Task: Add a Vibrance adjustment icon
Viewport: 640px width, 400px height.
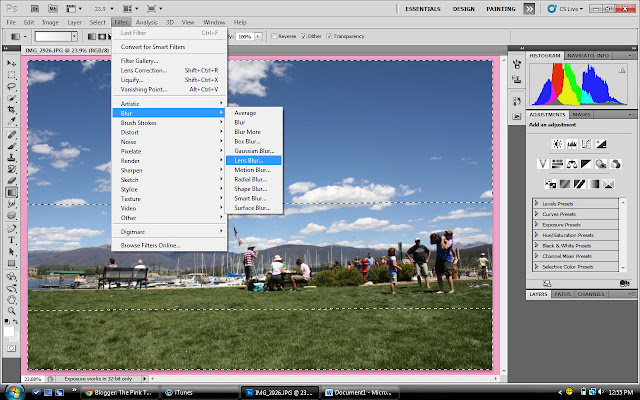Action: pos(542,164)
